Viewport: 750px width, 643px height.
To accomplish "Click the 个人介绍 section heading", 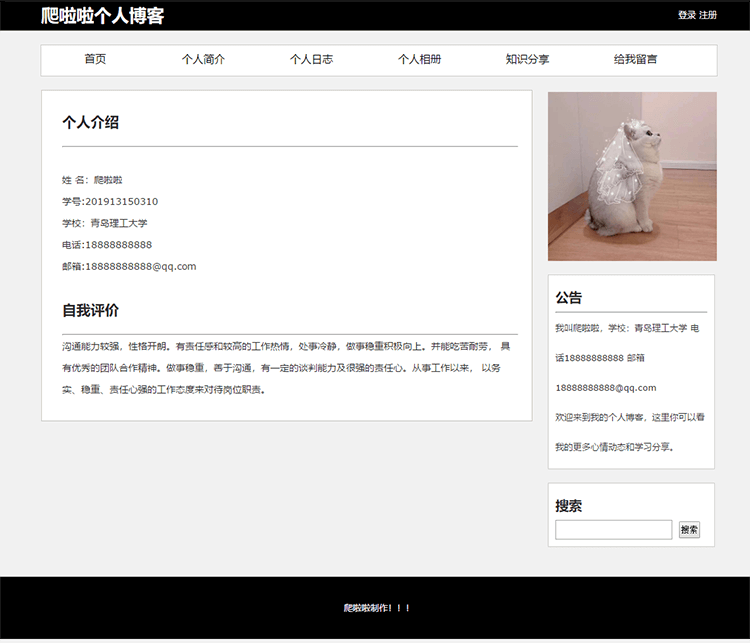I will (x=90, y=123).
